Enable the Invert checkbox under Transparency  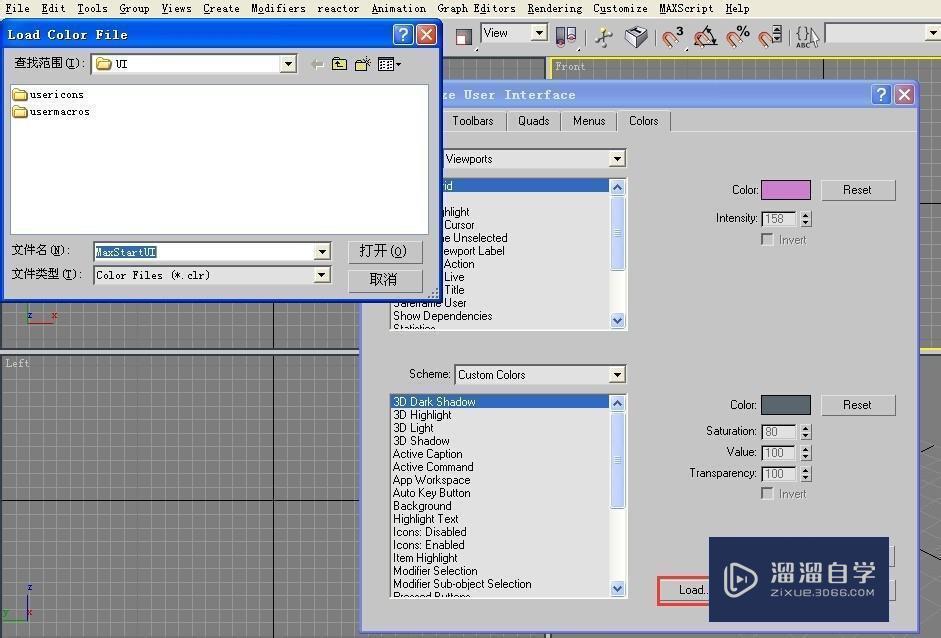[768, 493]
